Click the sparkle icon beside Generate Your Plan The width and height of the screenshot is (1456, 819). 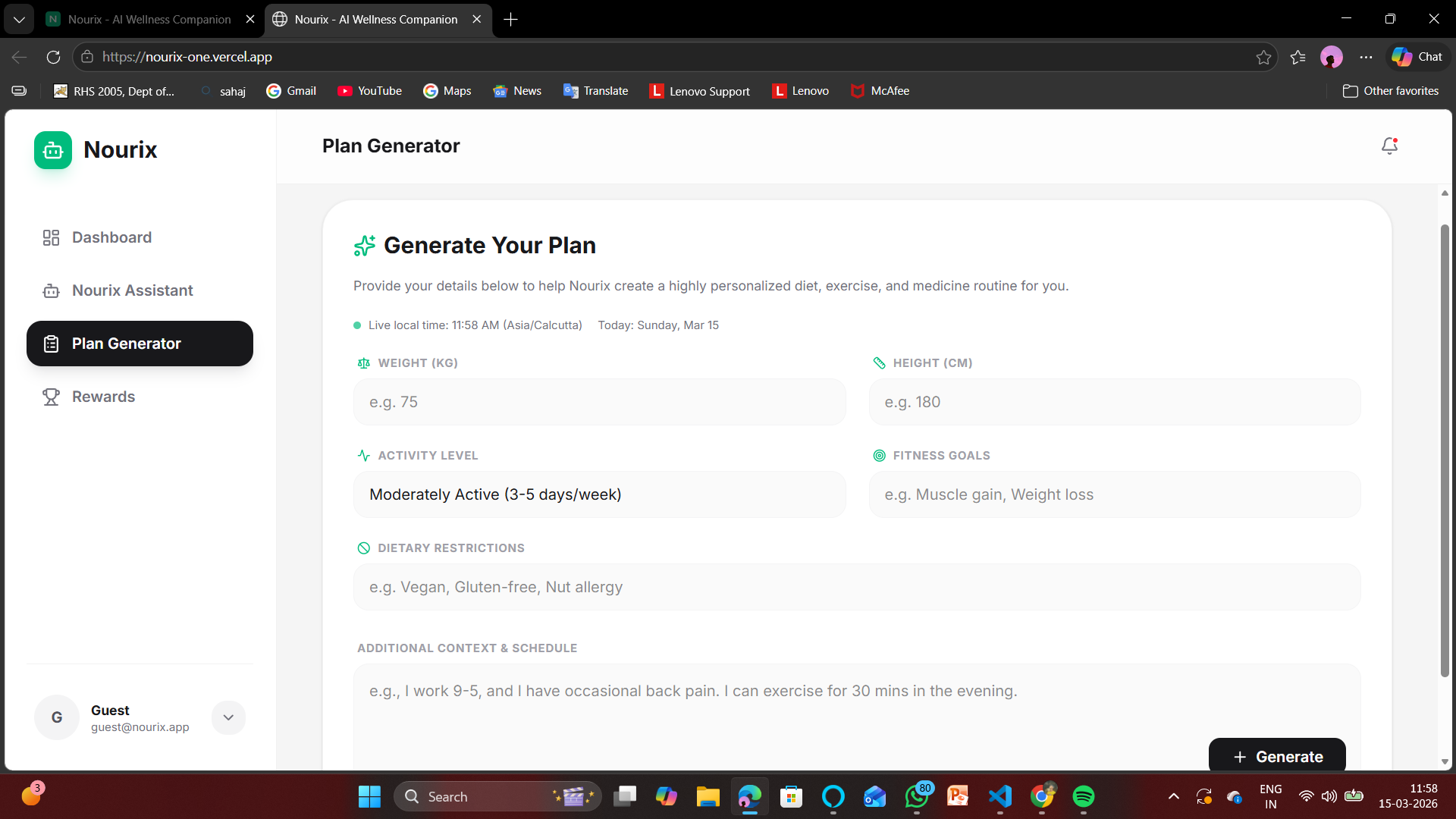tap(364, 246)
